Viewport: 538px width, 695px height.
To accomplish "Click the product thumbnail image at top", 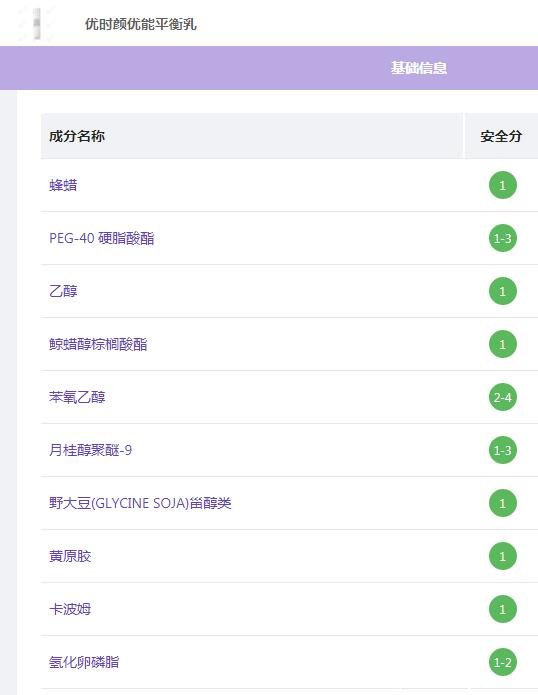I will click(x=37, y=23).
